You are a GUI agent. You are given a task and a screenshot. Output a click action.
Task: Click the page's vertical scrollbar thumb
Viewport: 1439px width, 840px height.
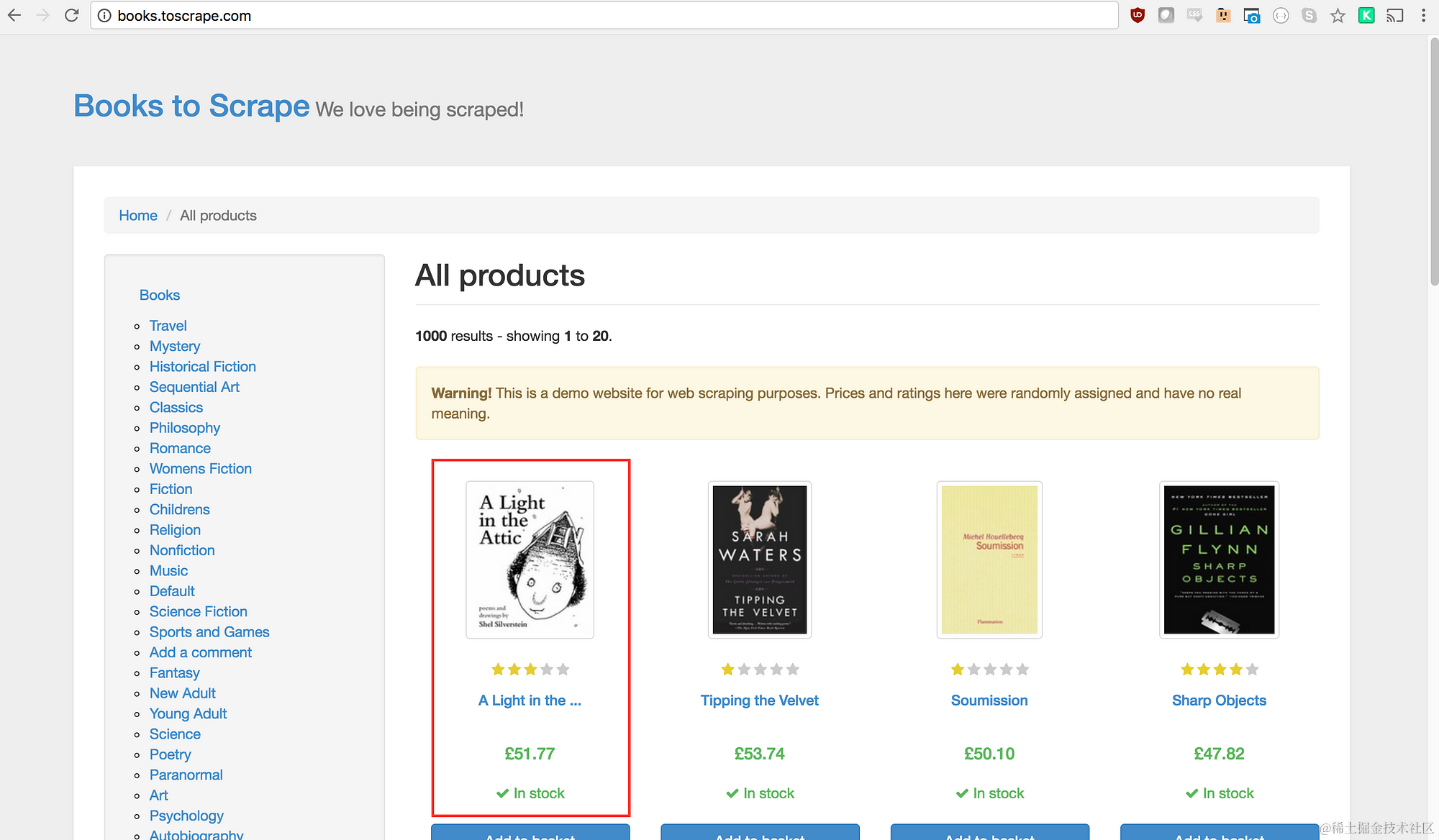pos(1433,162)
